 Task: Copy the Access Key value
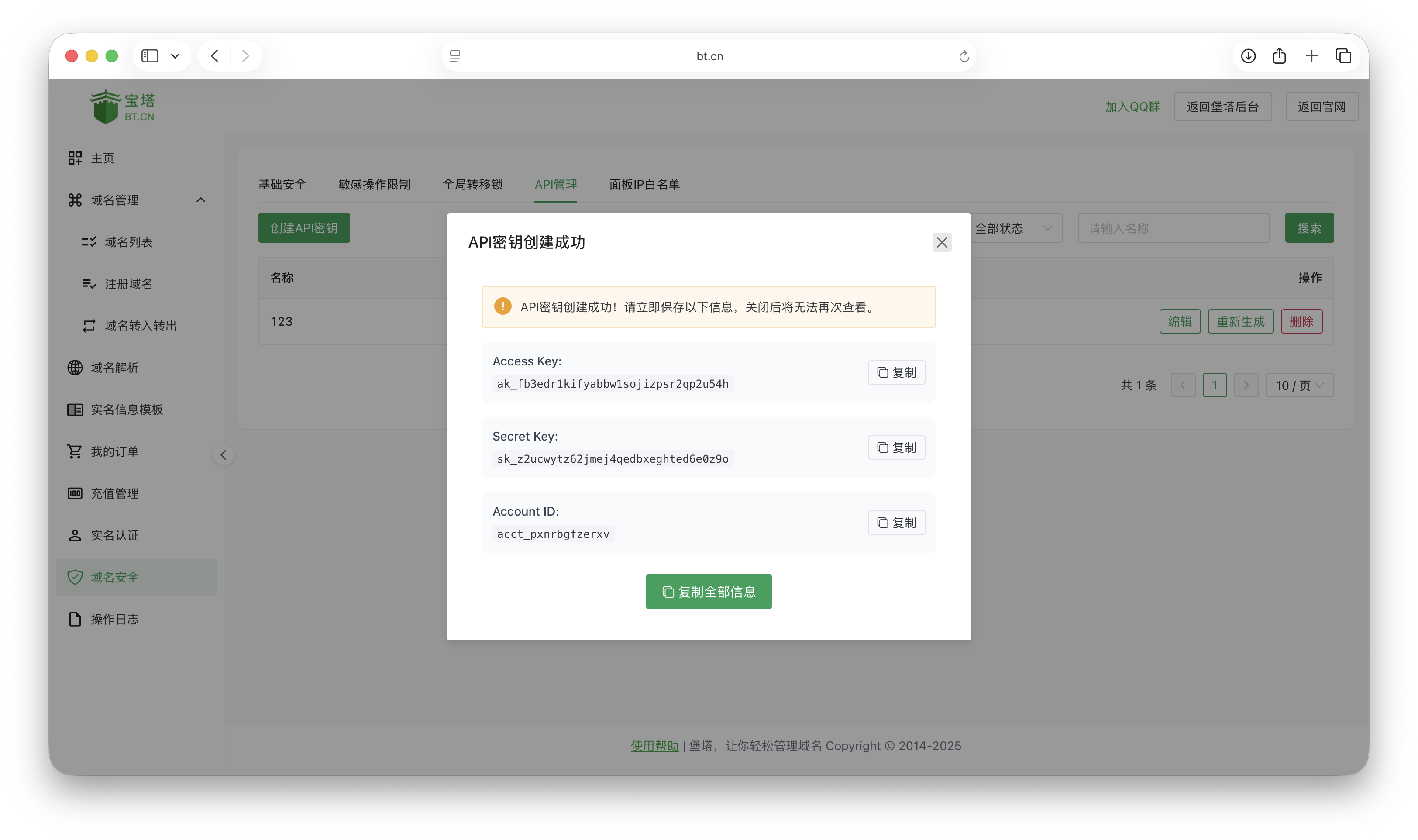[x=896, y=372]
